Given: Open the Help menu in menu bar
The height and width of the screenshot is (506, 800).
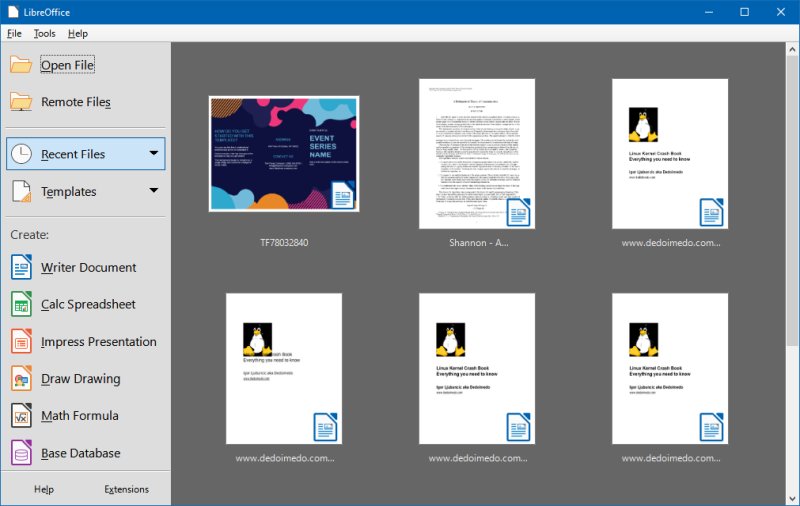Looking at the screenshot, I should click(78, 33).
